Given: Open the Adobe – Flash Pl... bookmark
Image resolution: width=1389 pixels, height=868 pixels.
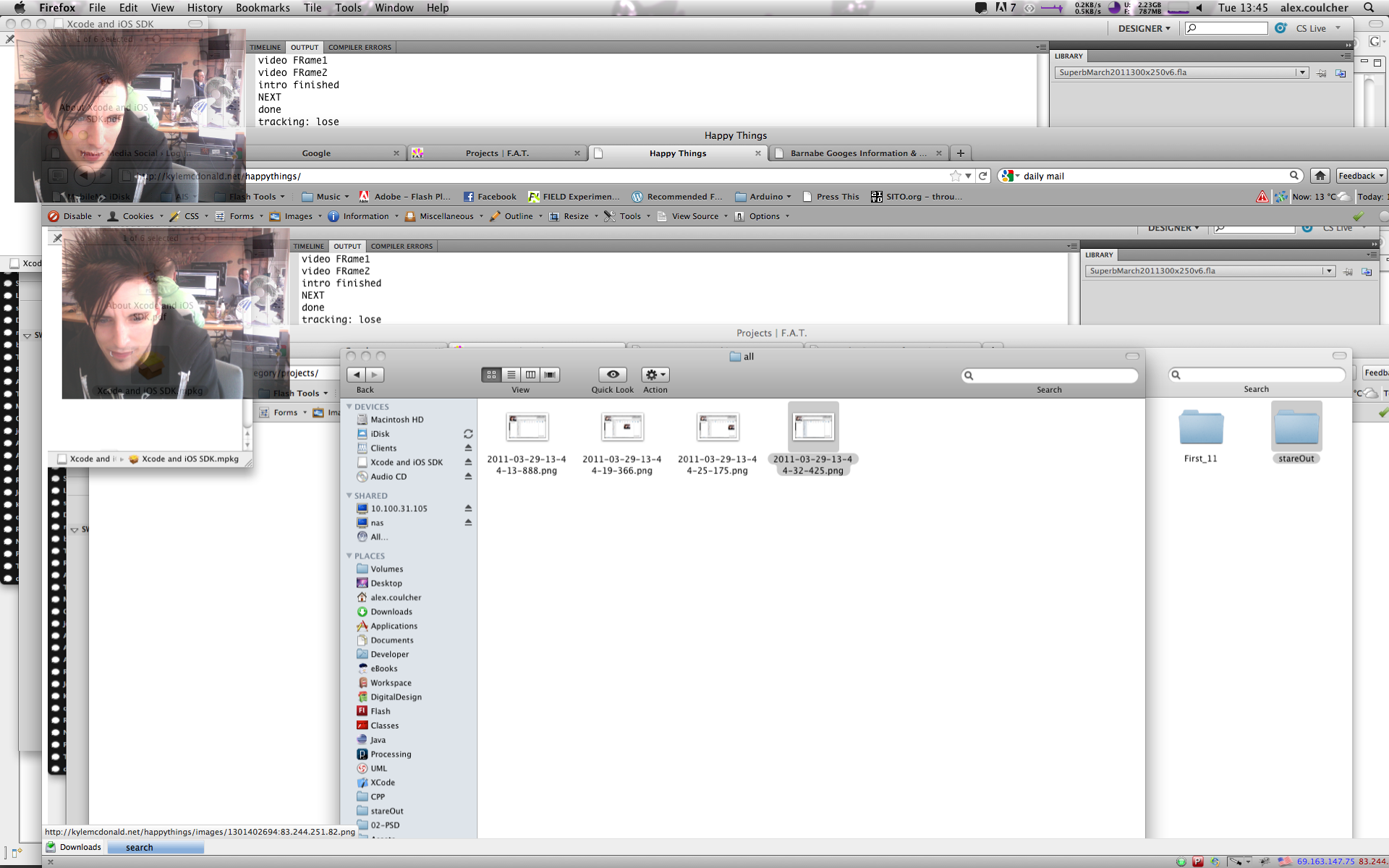Looking at the screenshot, I should [x=404, y=197].
